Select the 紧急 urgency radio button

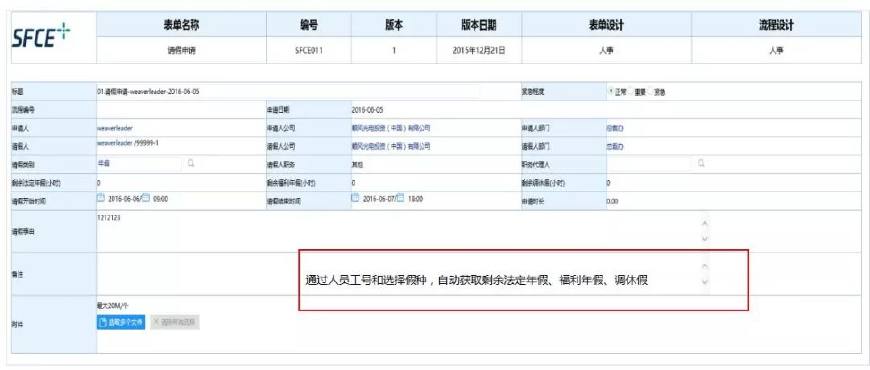[651, 92]
